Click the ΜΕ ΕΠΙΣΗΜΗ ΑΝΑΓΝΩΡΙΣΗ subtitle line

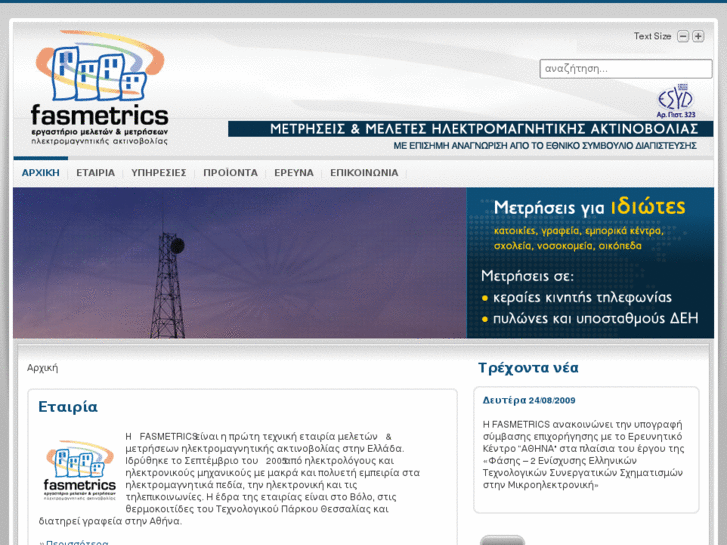tap(545, 146)
